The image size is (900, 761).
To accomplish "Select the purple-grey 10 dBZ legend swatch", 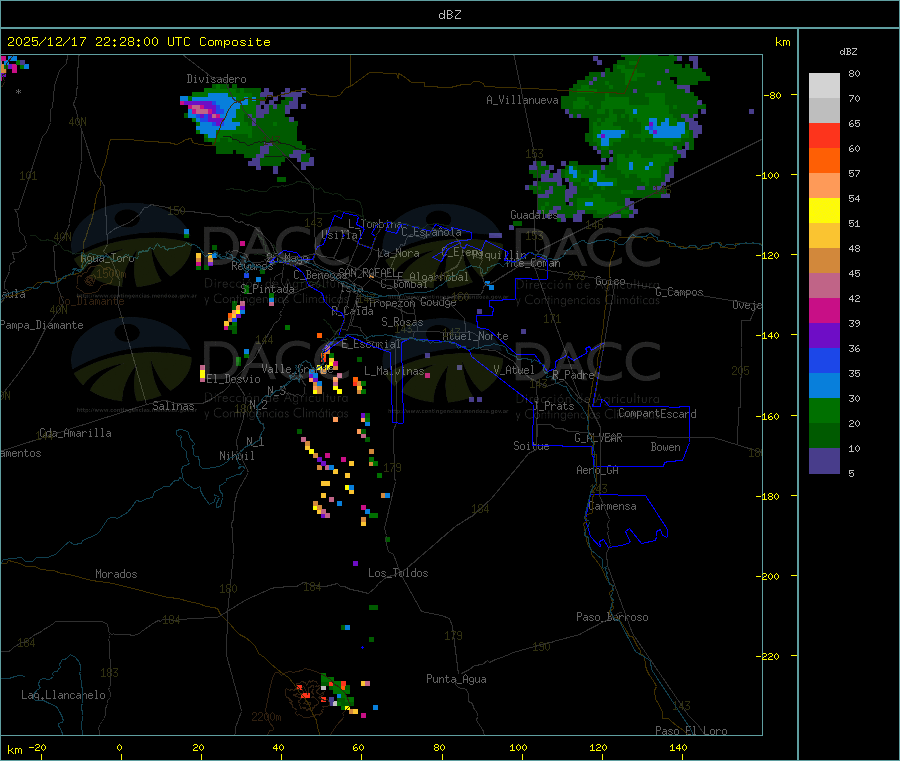I will pos(824,460).
